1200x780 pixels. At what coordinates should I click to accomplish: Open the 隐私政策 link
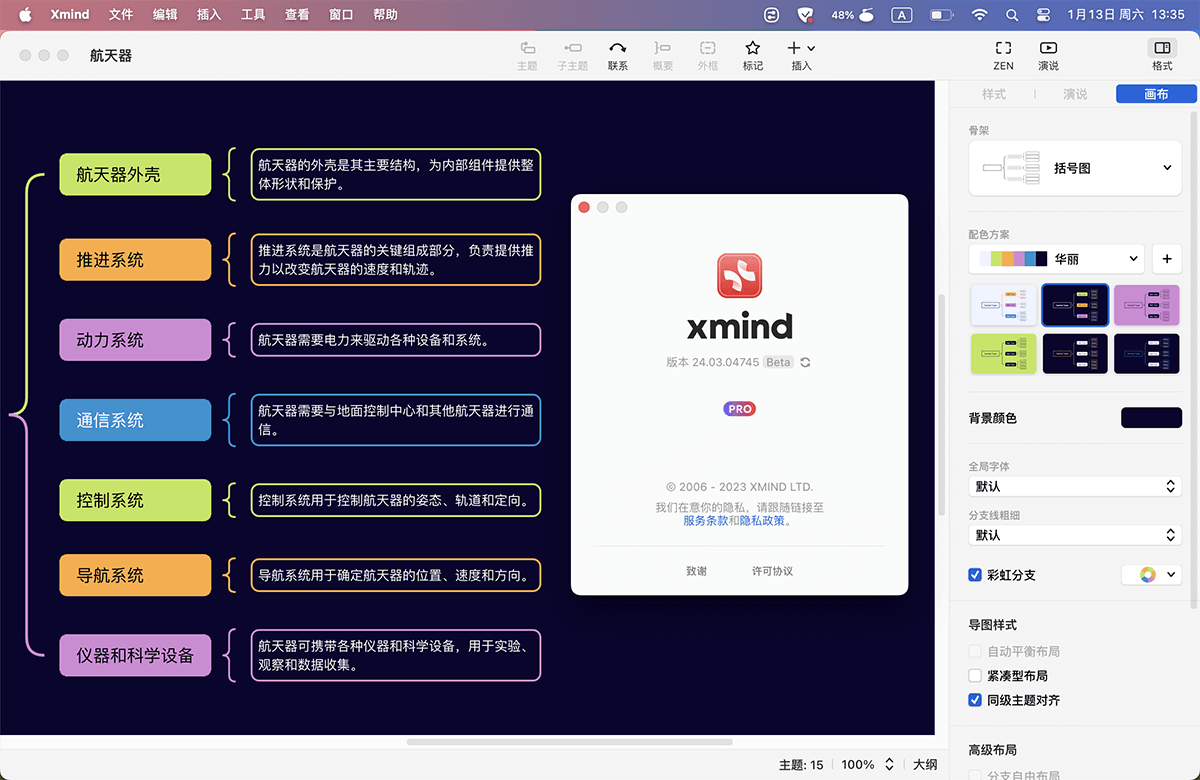(763, 521)
